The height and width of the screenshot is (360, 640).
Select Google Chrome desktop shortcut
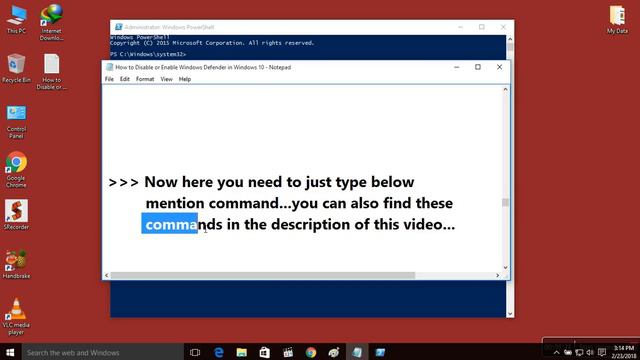(16, 170)
